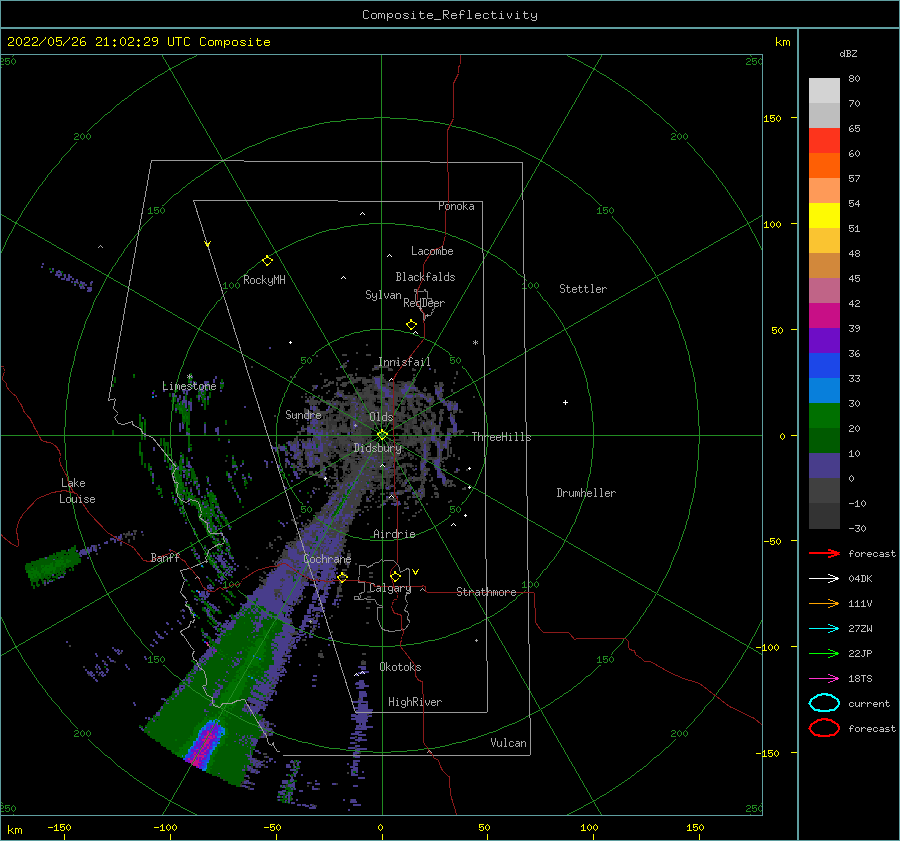The width and height of the screenshot is (900, 841).
Task: Click the ThreeHills town label
Action: 501,437
